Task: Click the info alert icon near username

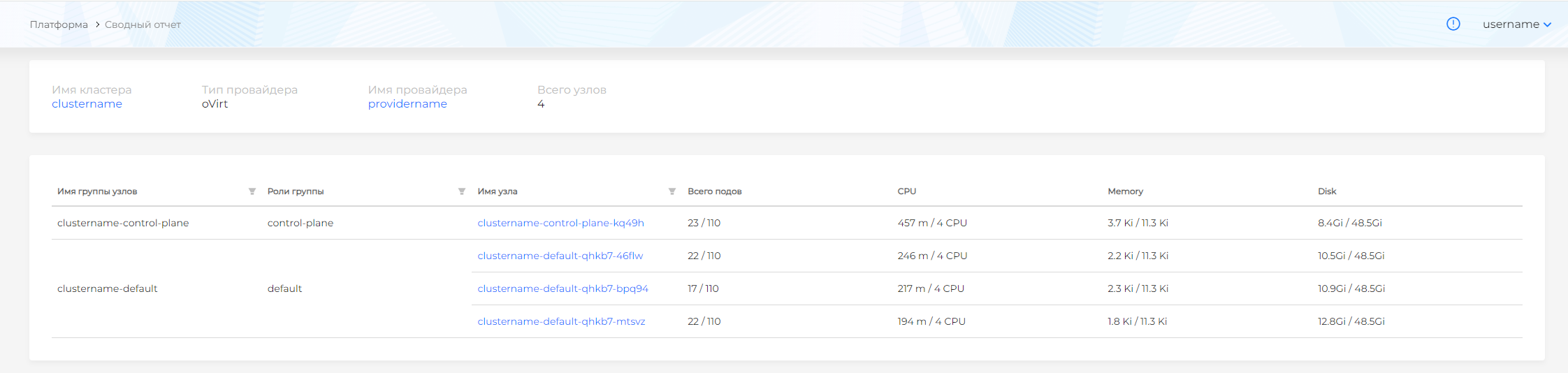Action: point(1453,24)
